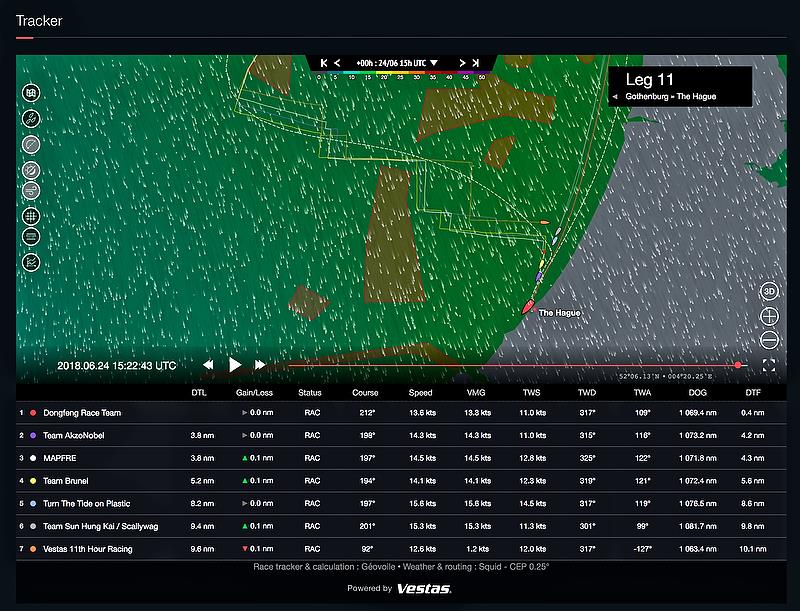Go to next weather forecast step
The width and height of the screenshot is (800, 611).
tap(462, 63)
